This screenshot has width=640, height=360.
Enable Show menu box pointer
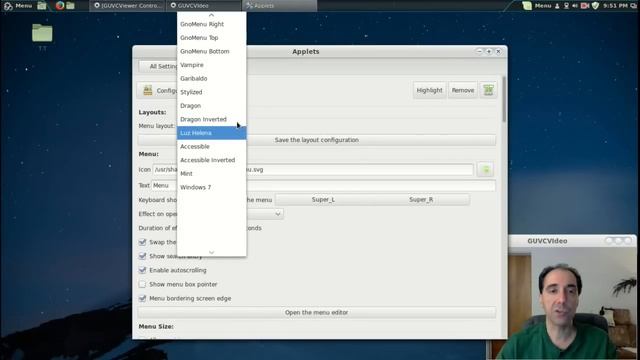point(142,284)
